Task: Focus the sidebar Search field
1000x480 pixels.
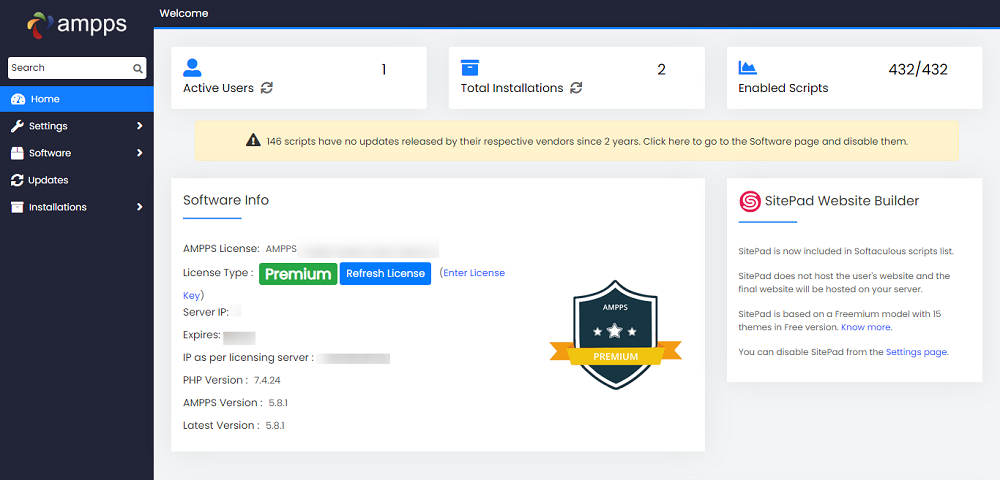Action: coord(77,68)
